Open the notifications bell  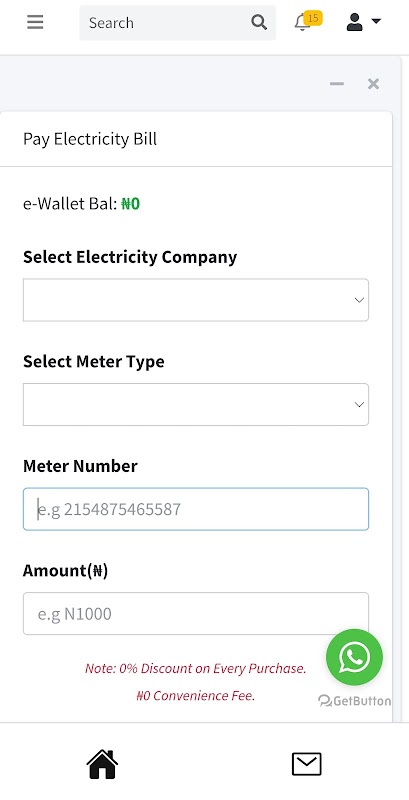[302, 23]
